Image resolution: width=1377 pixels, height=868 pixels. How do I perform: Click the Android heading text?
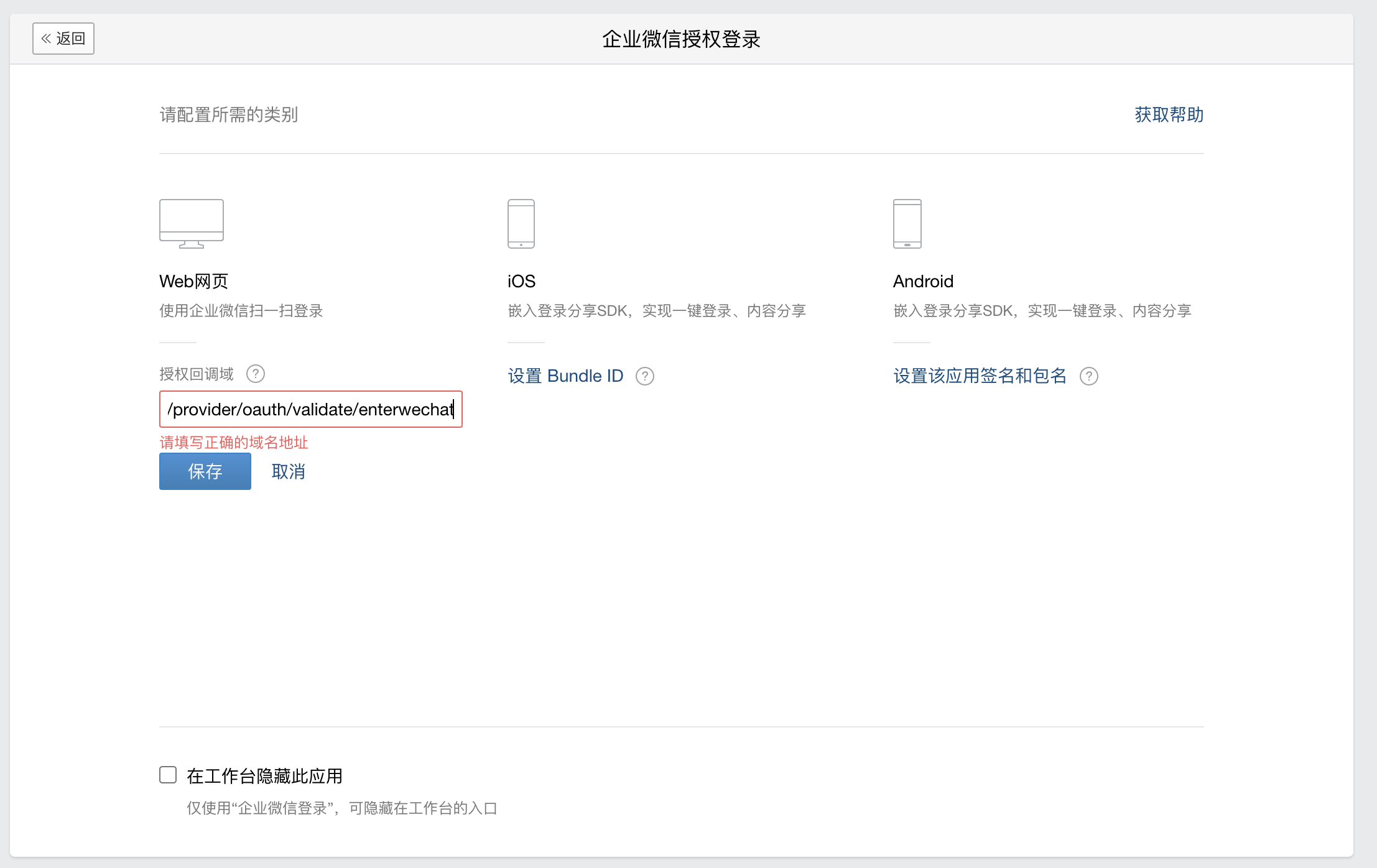[923, 282]
